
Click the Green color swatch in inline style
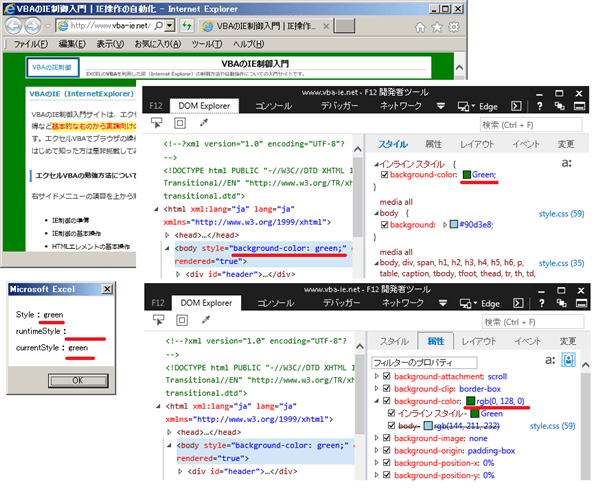466,175
